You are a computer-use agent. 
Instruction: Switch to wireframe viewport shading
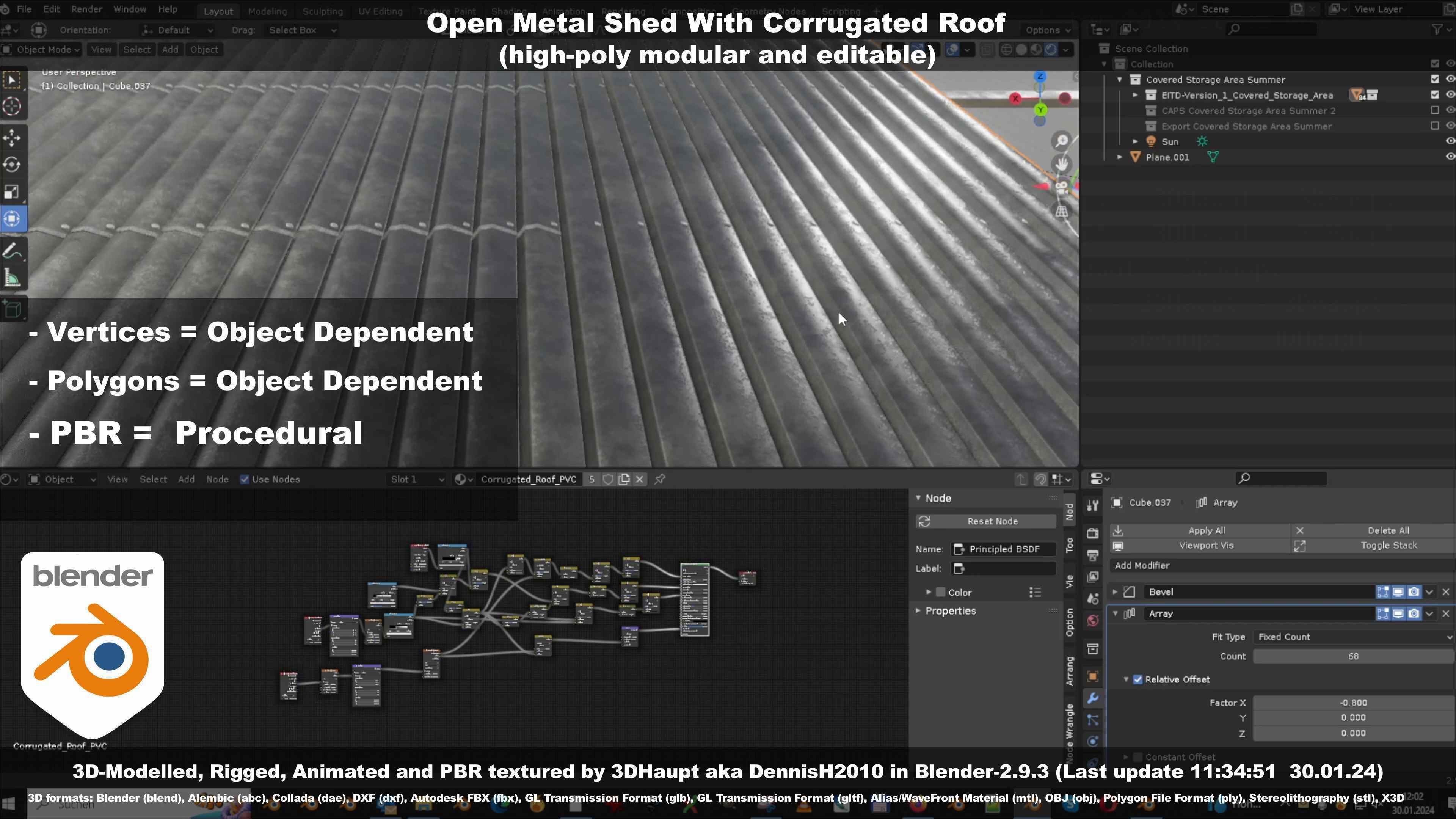coord(1007,50)
